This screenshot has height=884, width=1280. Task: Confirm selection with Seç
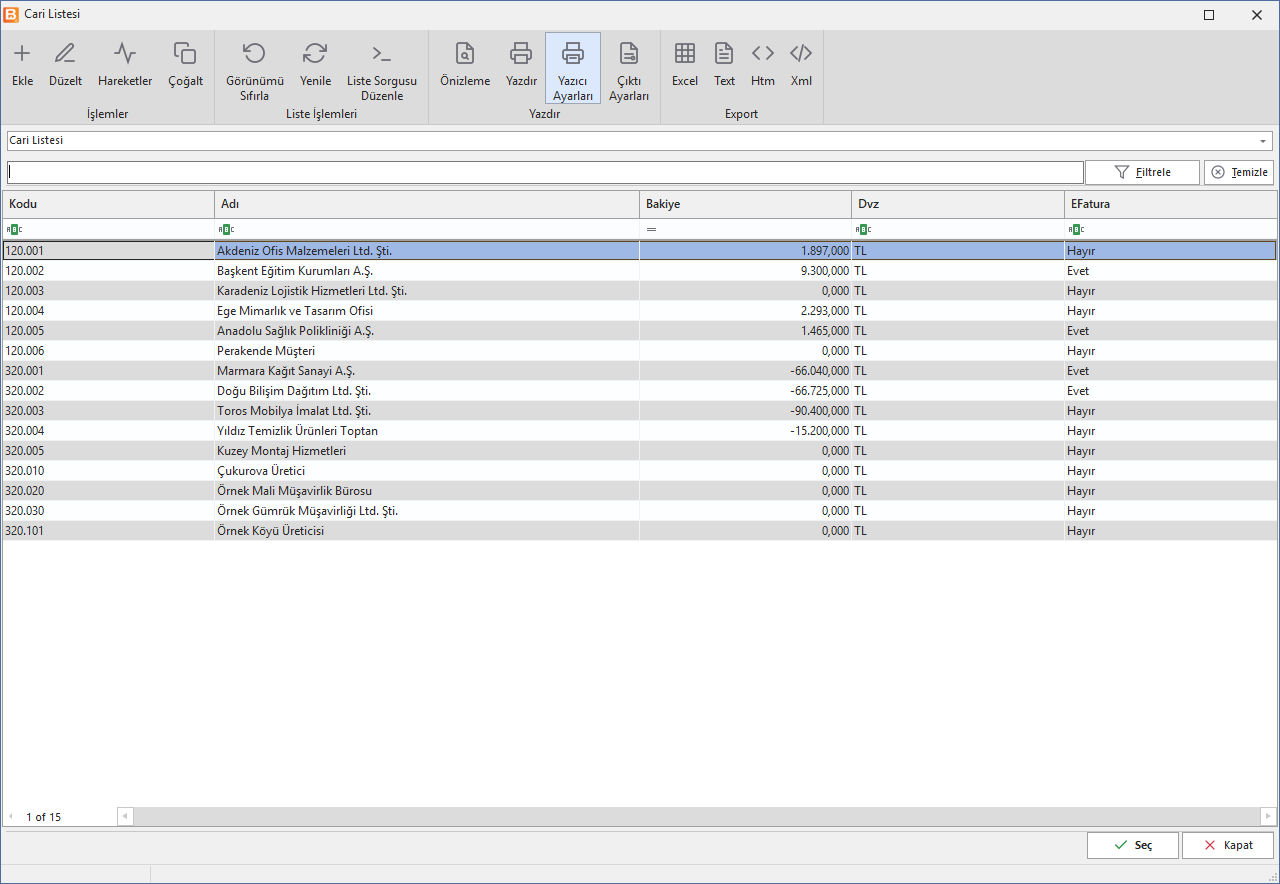click(x=1133, y=845)
